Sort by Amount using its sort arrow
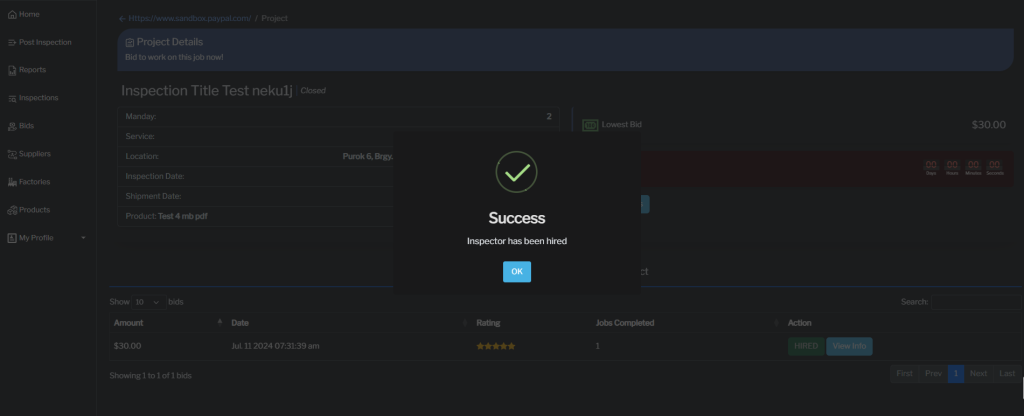1024x416 pixels. (220, 323)
